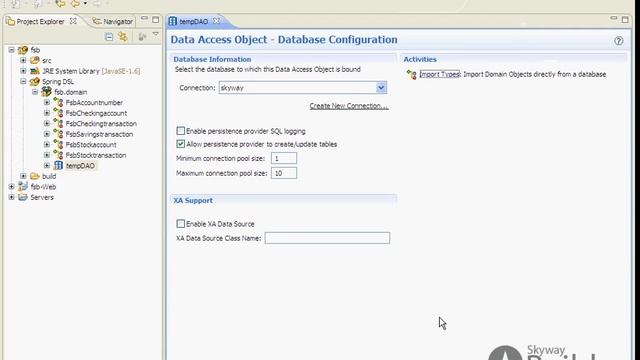Image resolution: width=640 pixels, height=360 pixels.
Task: Click the Servers folder icon
Action: click(x=23, y=197)
